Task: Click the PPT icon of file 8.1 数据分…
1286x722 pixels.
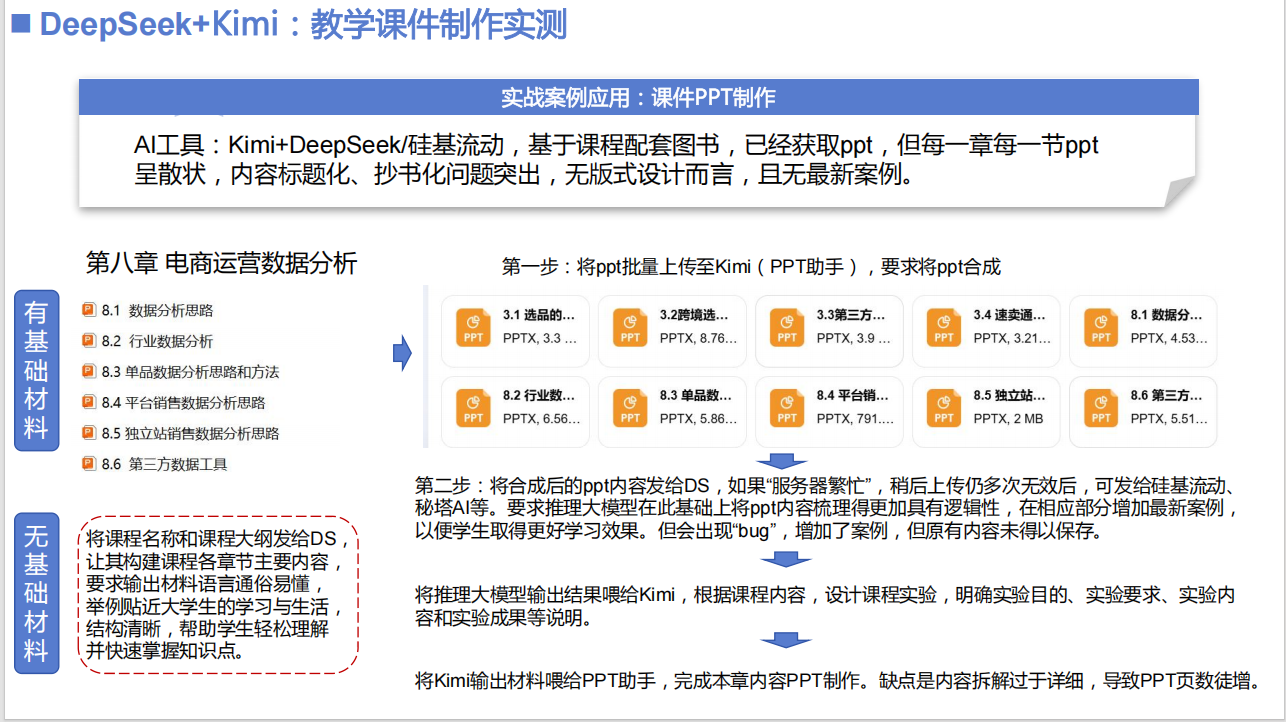Action: pyautogui.click(x=1101, y=327)
